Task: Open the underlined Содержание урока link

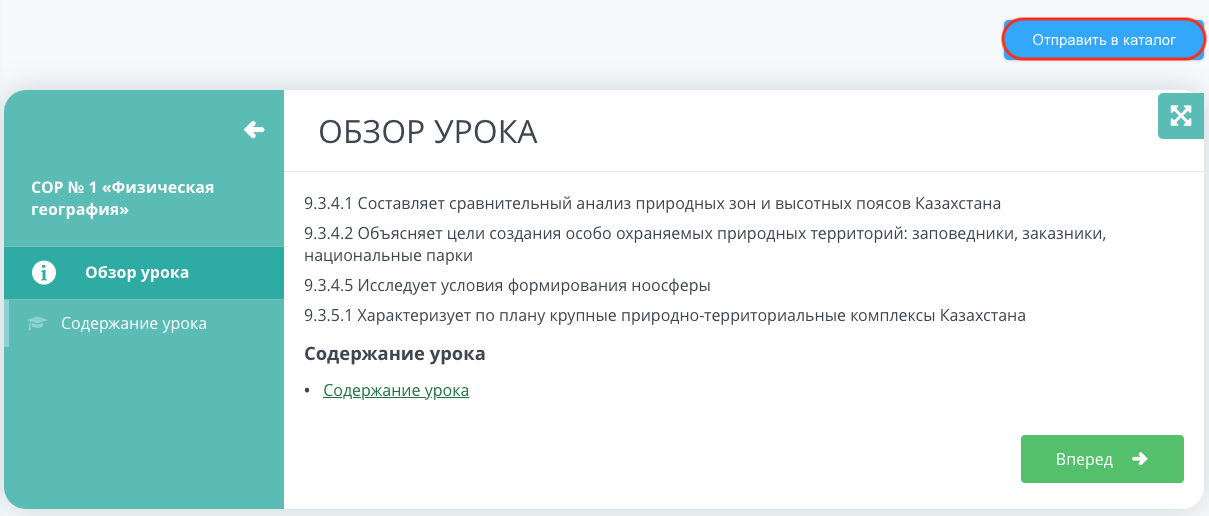Action: [396, 390]
